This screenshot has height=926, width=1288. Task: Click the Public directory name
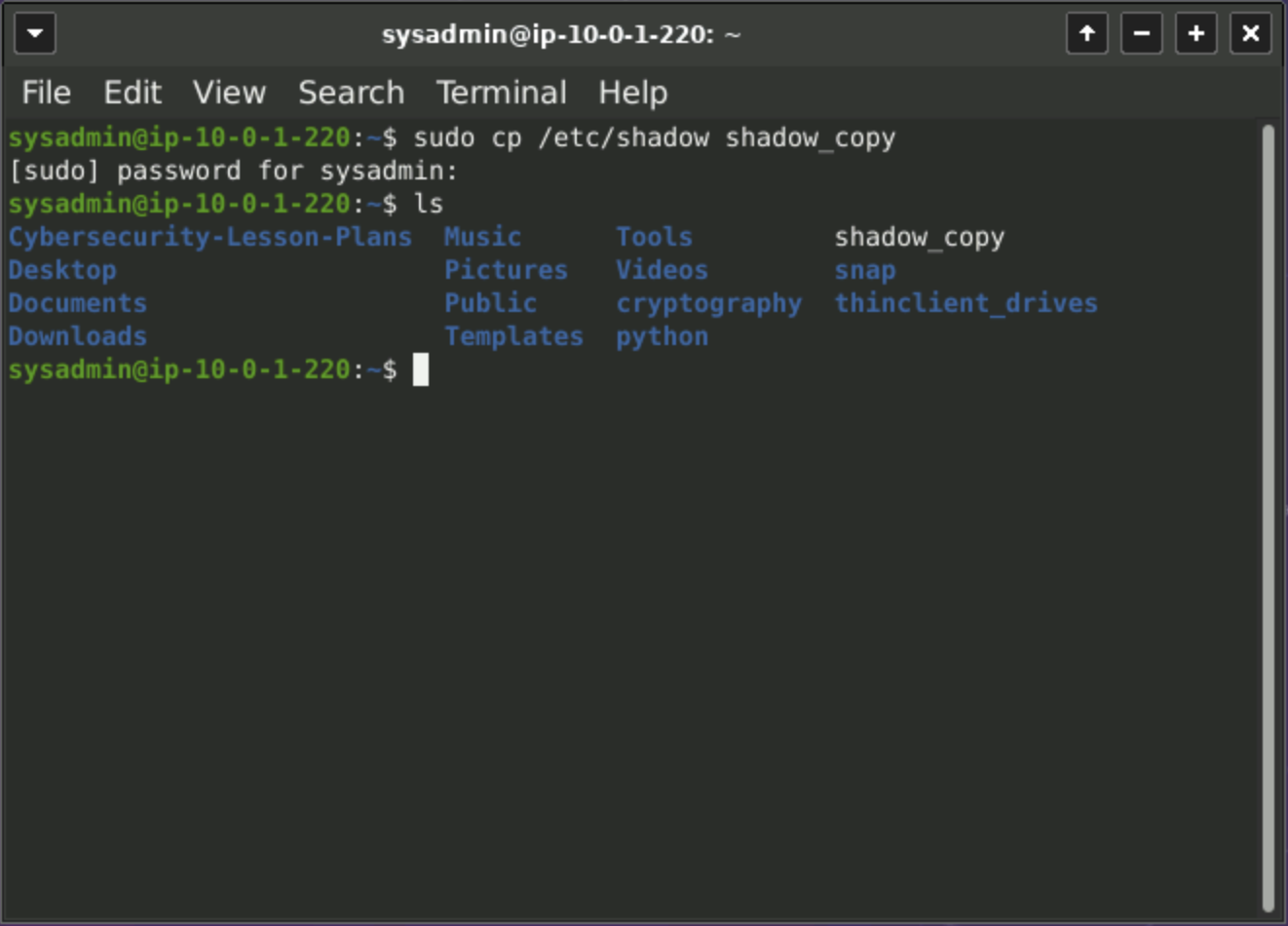[491, 303]
